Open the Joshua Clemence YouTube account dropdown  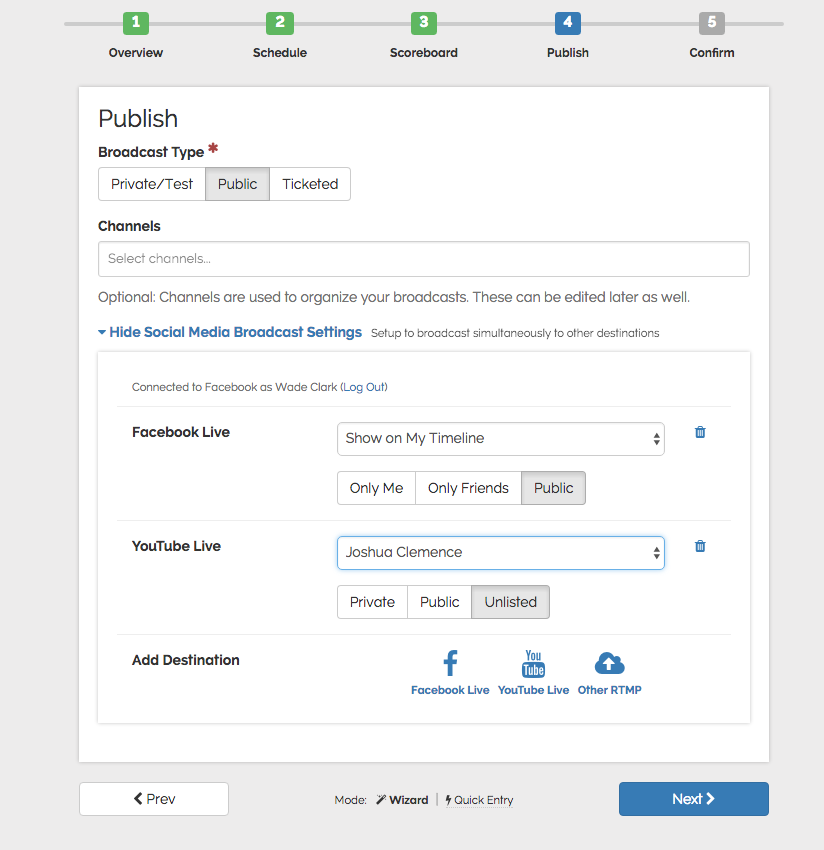(x=500, y=552)
